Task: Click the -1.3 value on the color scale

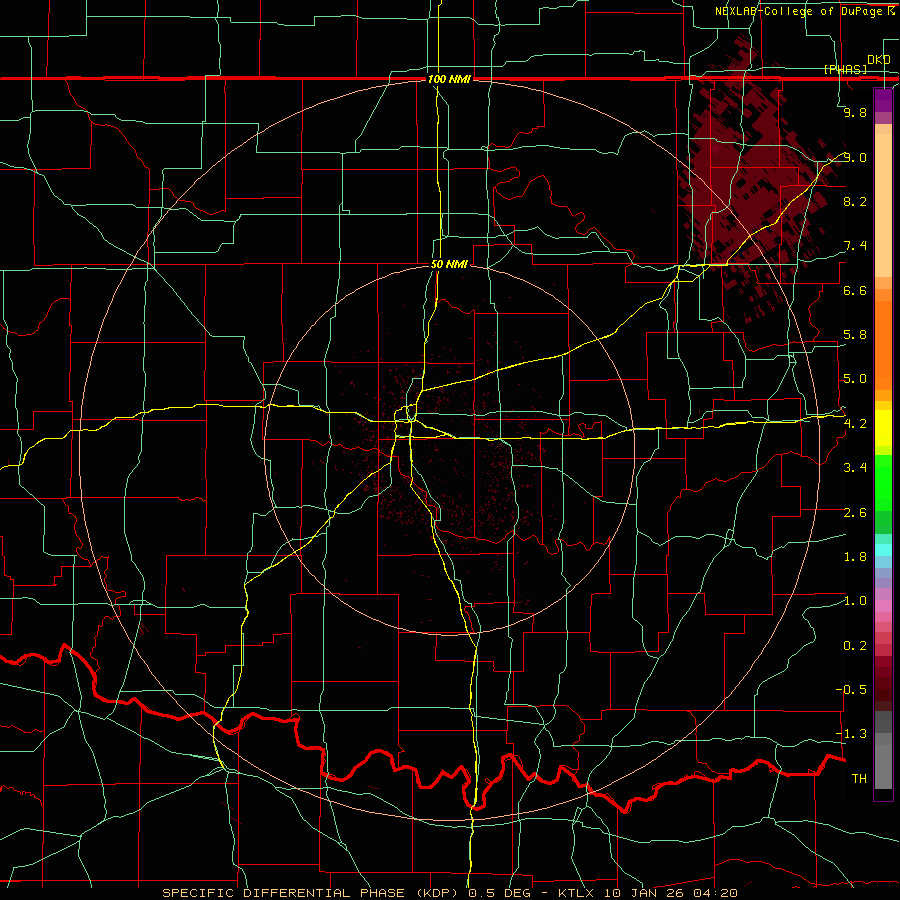Action: point(851,734)
